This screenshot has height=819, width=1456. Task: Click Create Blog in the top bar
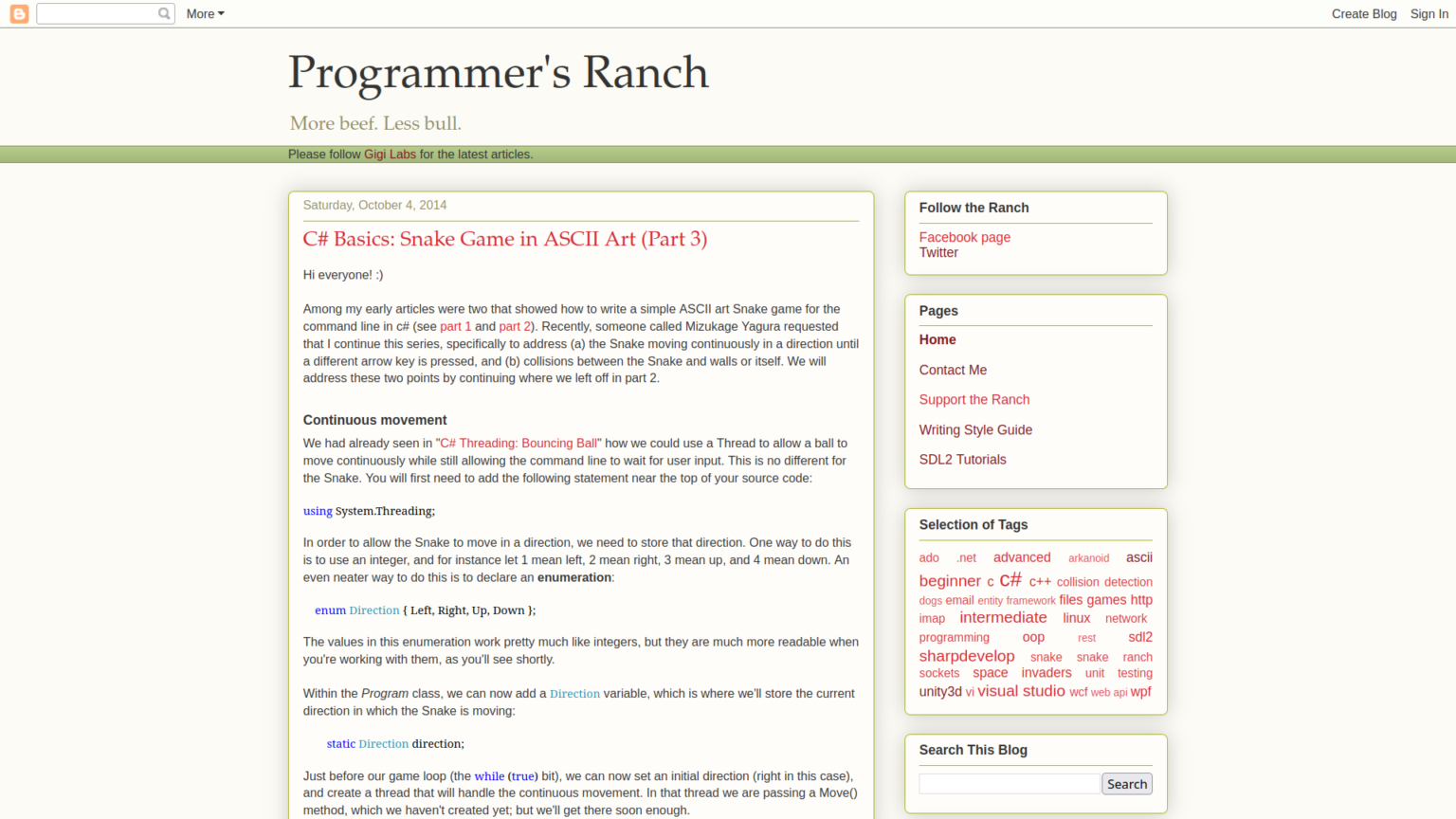click(1364, 13)
